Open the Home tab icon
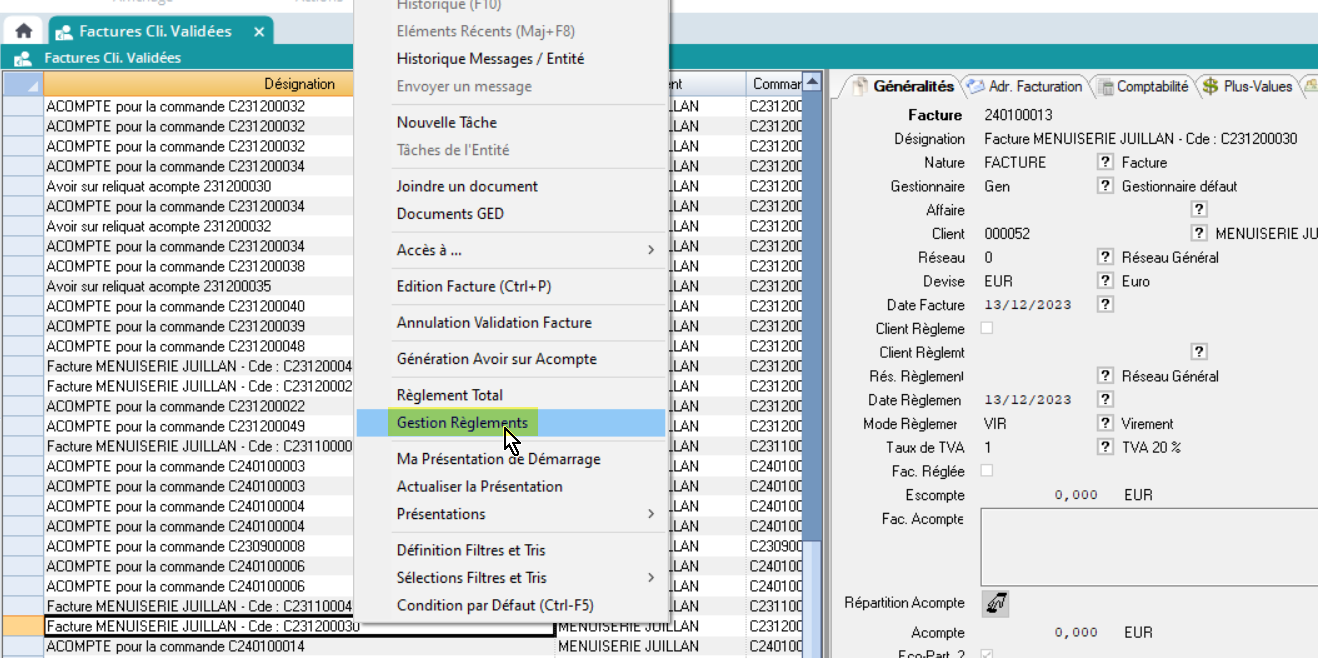Screen dimensions: 1318x658 23,31
